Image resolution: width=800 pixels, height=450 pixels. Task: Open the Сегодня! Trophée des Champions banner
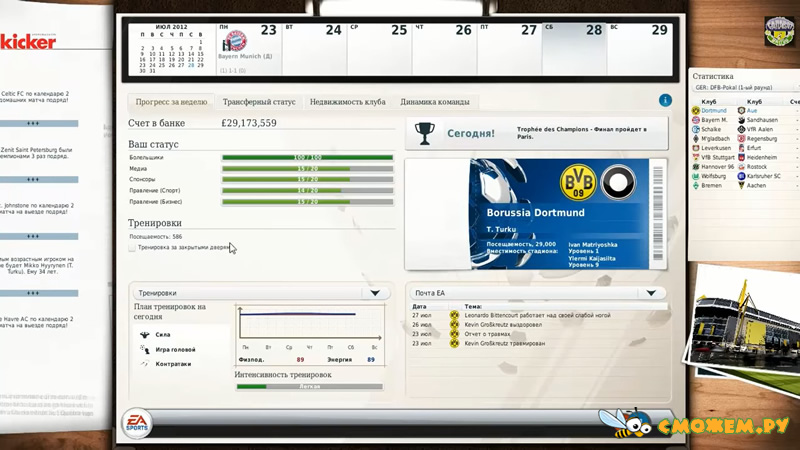pos(536,134)
